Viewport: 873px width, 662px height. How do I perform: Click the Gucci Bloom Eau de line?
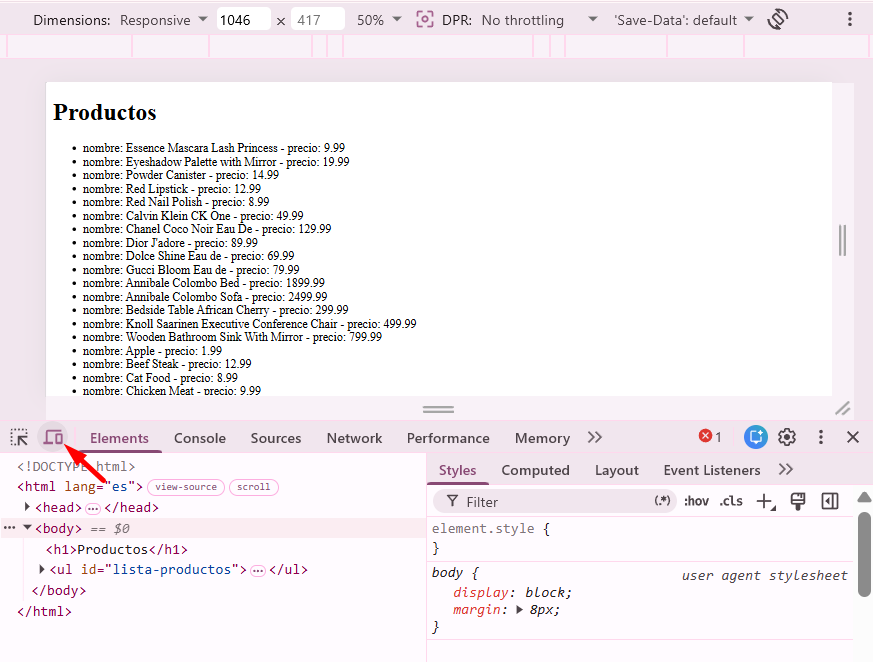point(191,269)
